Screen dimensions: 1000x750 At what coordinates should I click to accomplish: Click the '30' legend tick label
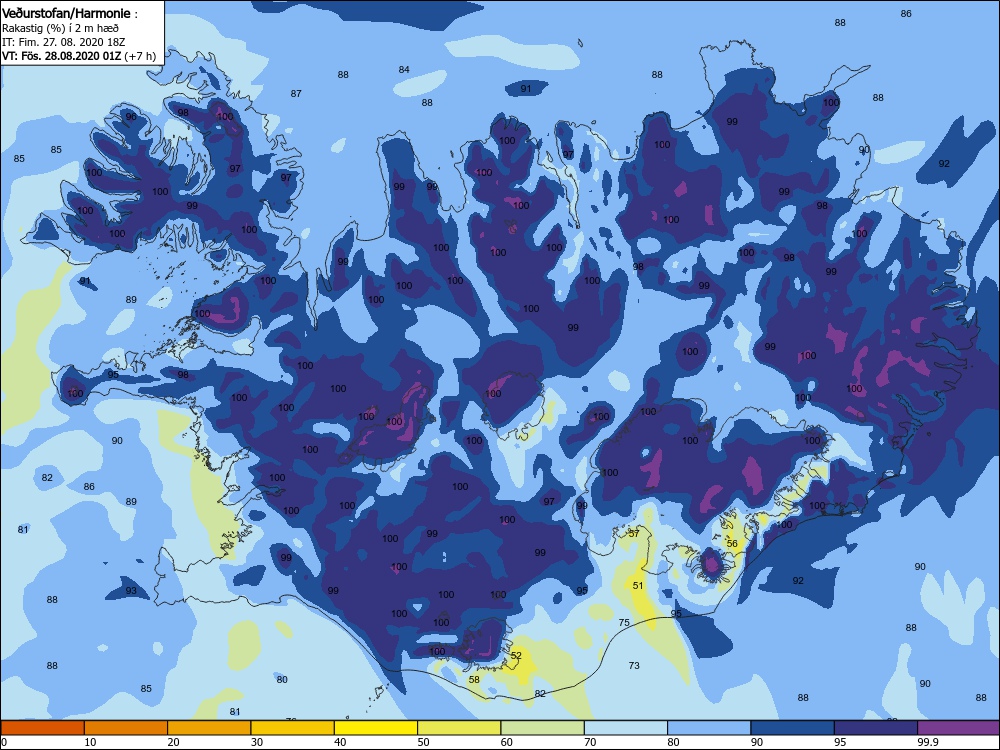[257, 742]
